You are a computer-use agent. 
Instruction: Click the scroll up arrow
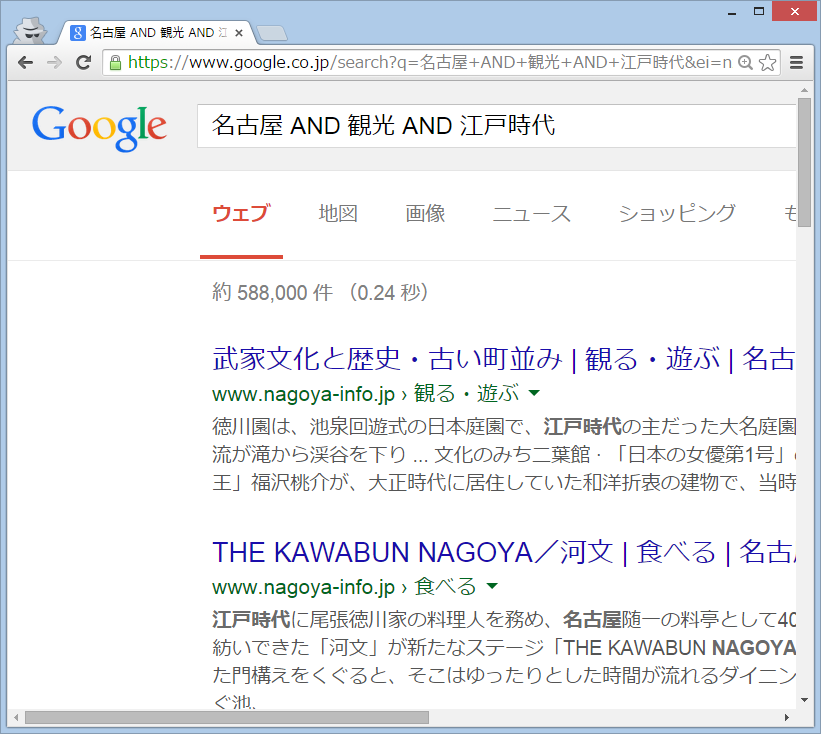click(805, 90)
